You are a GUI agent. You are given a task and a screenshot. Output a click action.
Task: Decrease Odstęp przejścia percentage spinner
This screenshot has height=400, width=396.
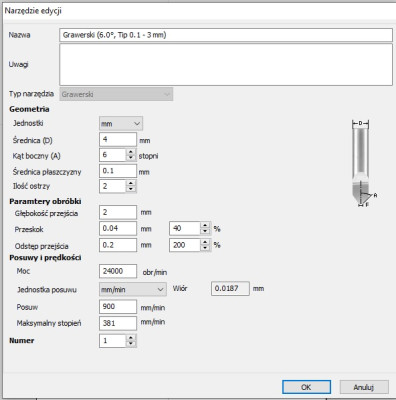205,248
